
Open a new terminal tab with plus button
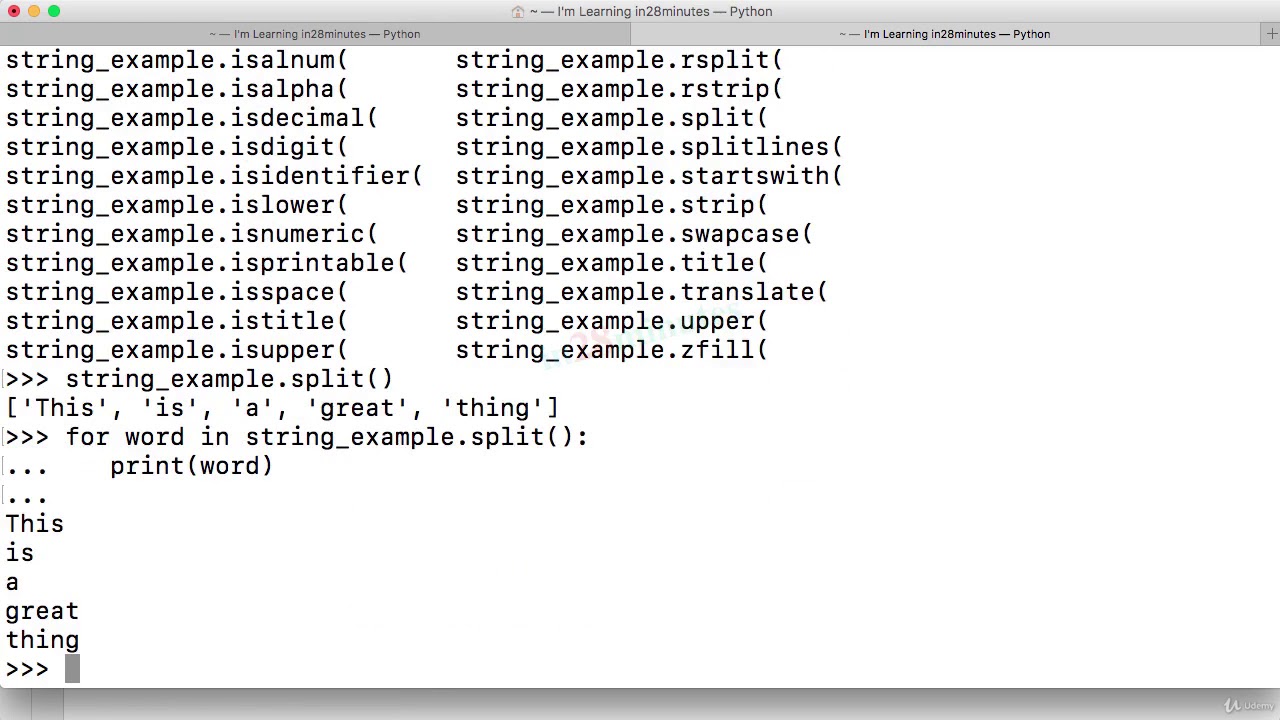tap(1271, 34)
